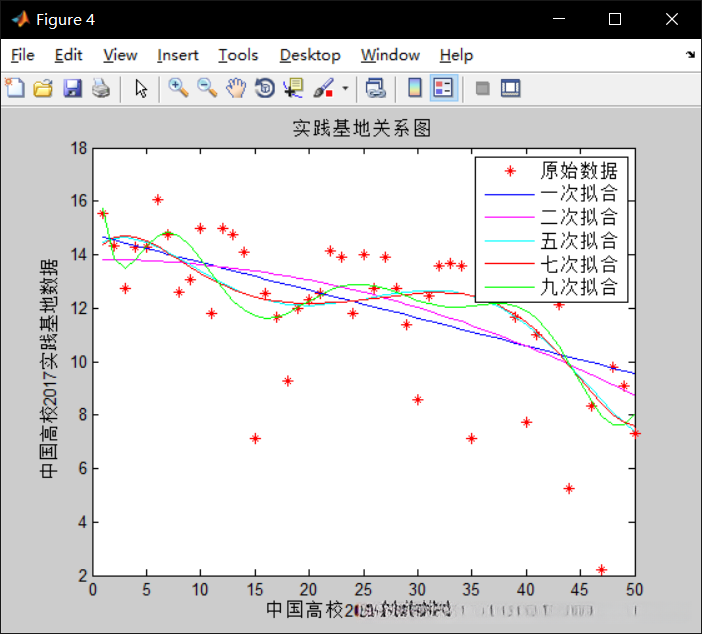
Task: Open the Tools menu
Action: [238, 55]
